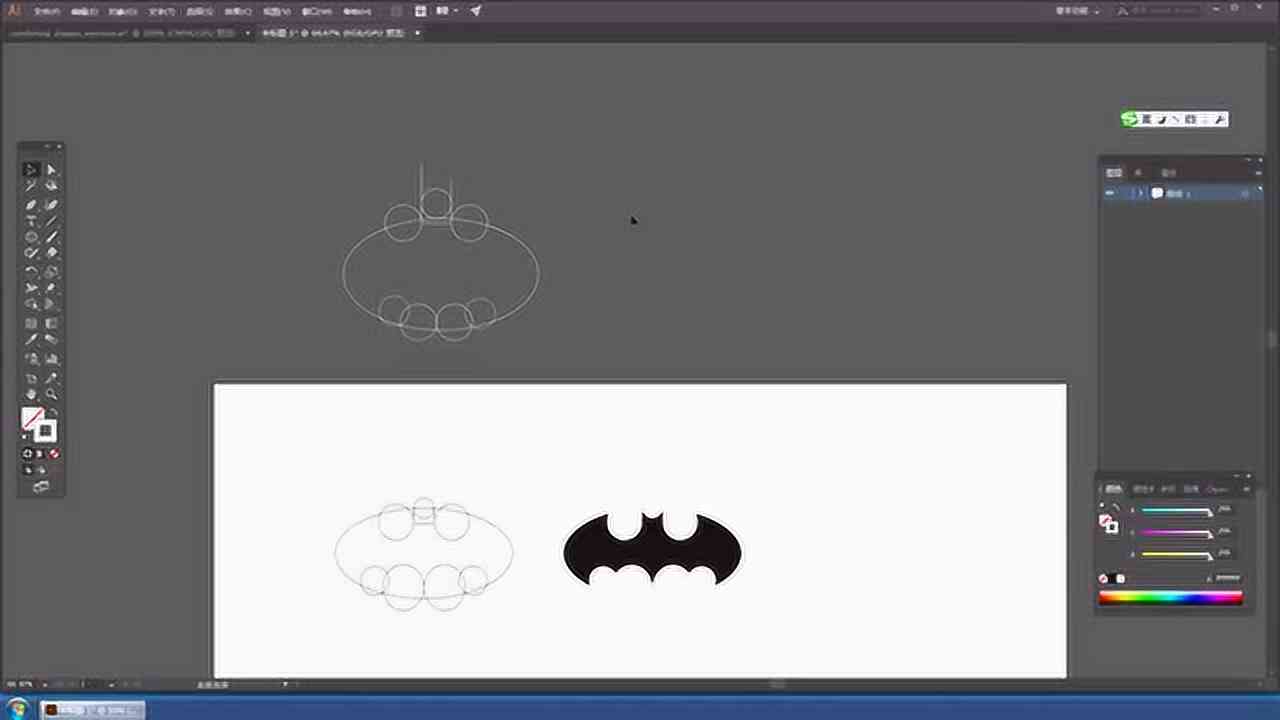Select the Curvature tool
The height and width of the screenshot is (720, 1280).
coord(51,204)
